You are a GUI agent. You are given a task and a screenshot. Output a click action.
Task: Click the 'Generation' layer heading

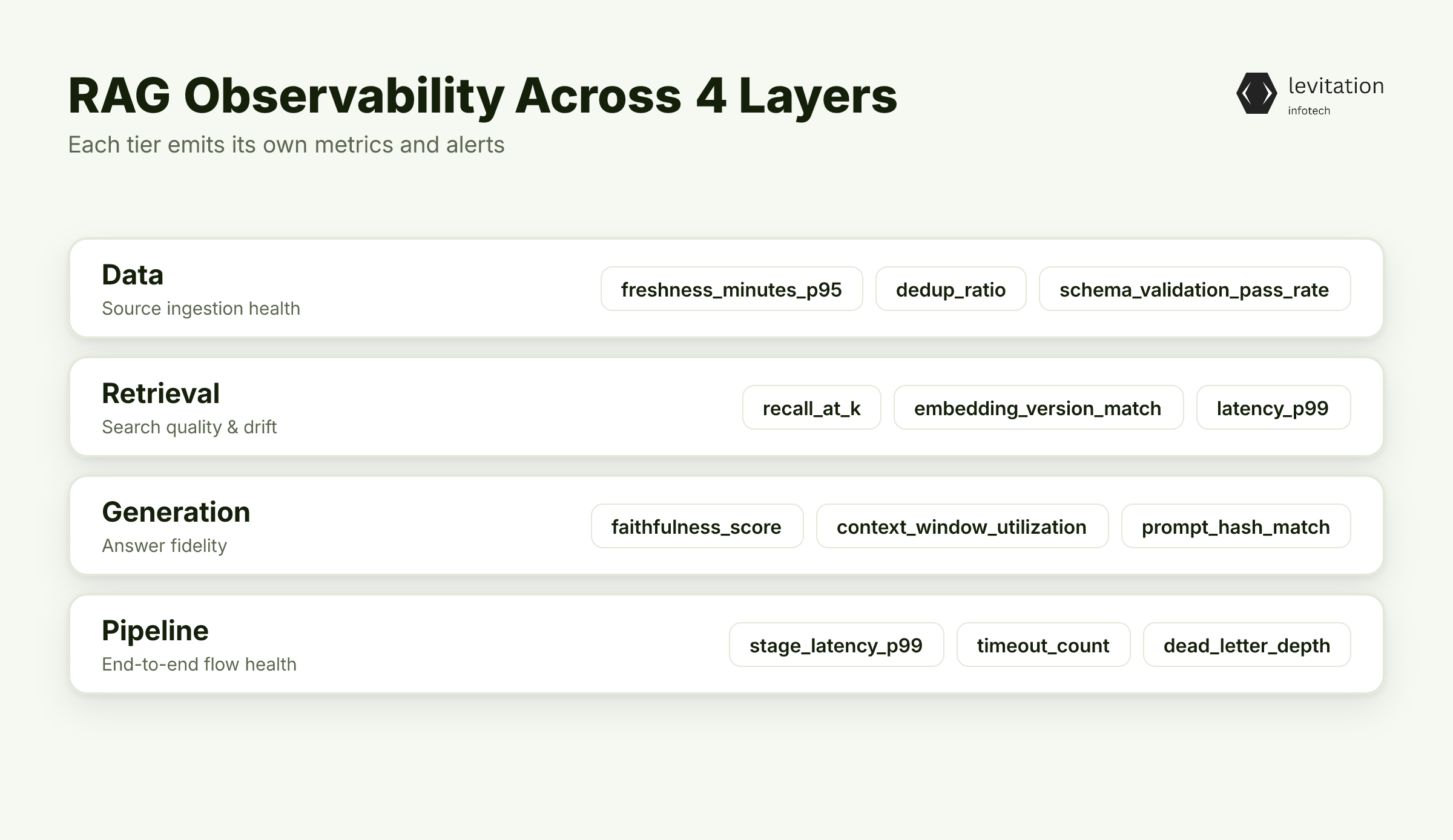click(x=176, y=512)
